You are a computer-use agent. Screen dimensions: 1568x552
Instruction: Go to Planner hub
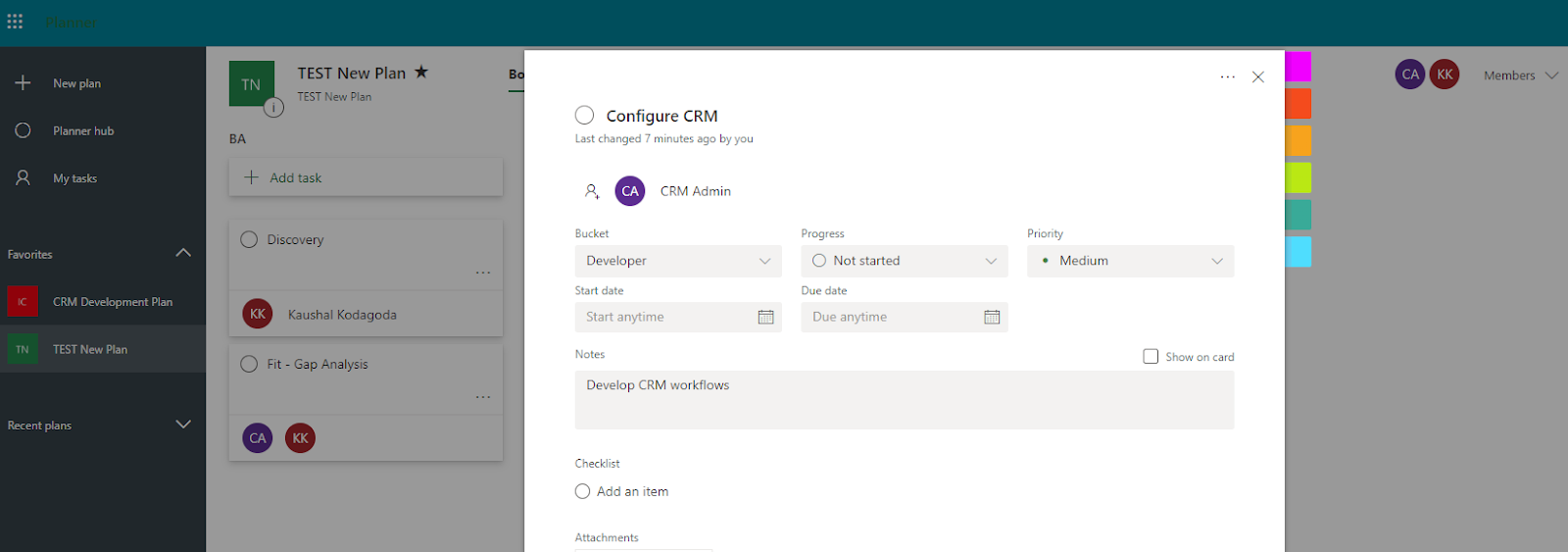point(83,130)
